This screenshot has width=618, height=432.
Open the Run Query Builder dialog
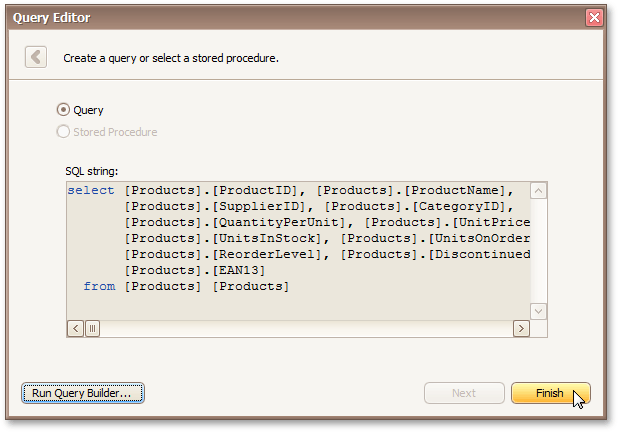pos(83,393)
